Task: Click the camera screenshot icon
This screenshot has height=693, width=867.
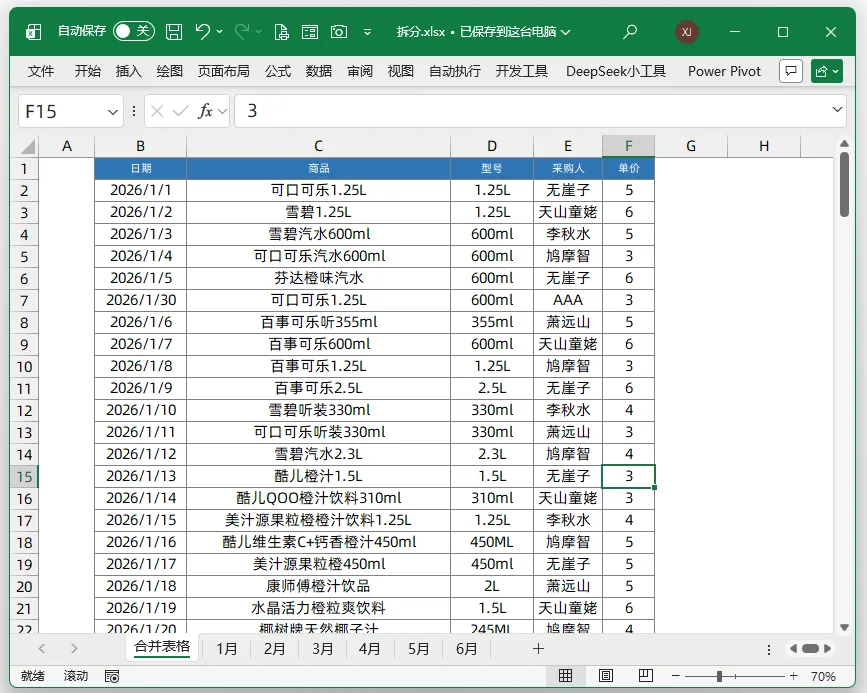Action: point(339,32)
